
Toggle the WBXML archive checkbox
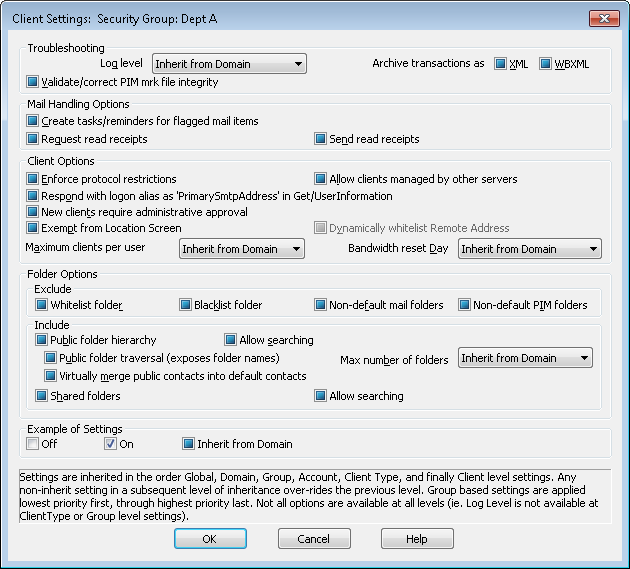(x=545, y=64)
